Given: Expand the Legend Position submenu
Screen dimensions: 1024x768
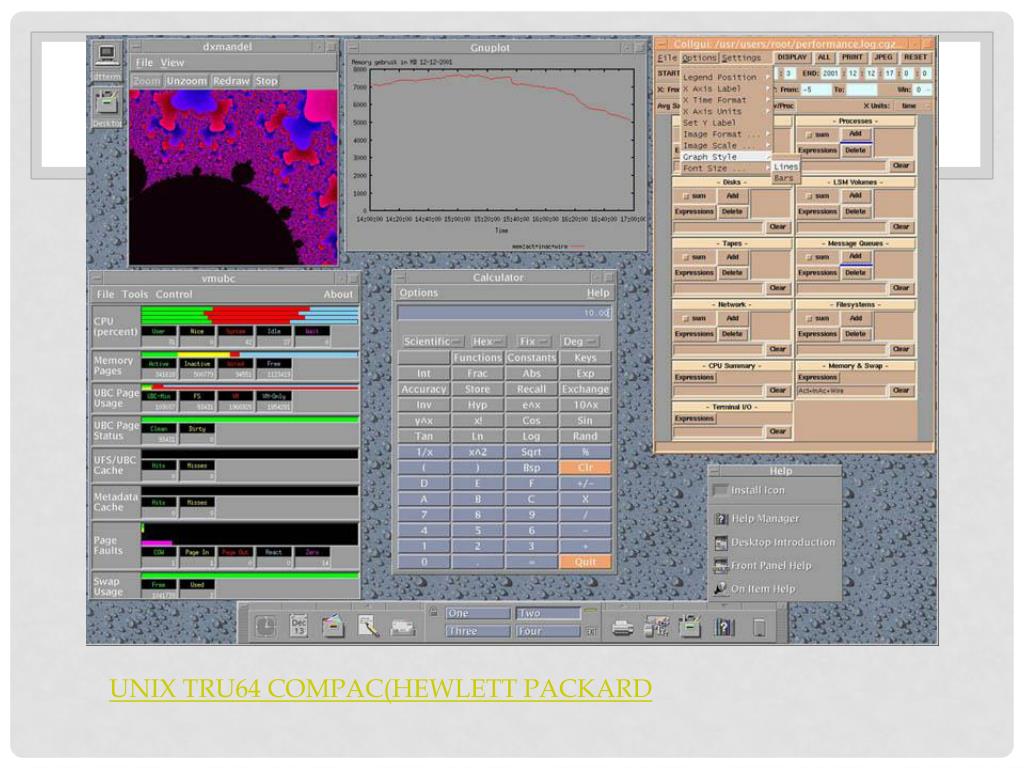Looking at the screenshot, I should click(x=726, y=77).
